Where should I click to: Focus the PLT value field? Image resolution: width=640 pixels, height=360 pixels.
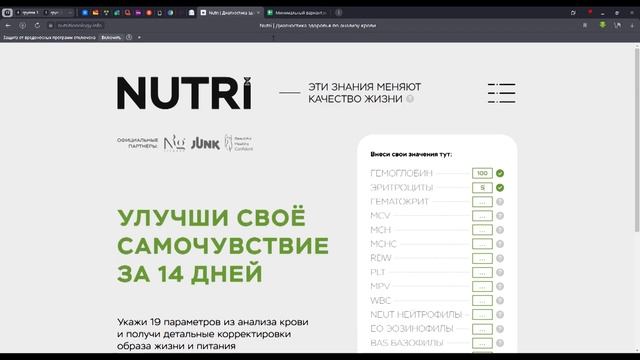click(x=482, y=272)
